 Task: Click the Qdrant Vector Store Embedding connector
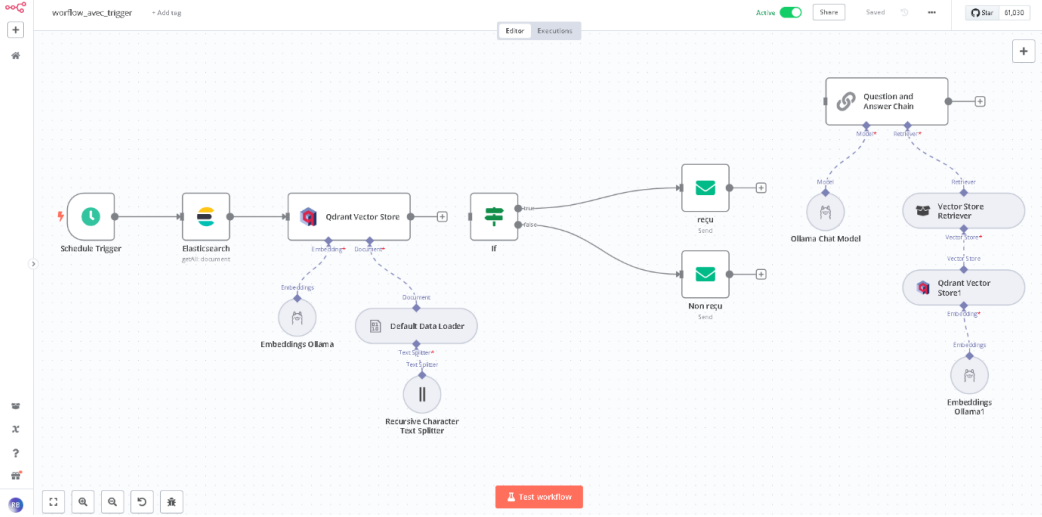tap(328, 240)
